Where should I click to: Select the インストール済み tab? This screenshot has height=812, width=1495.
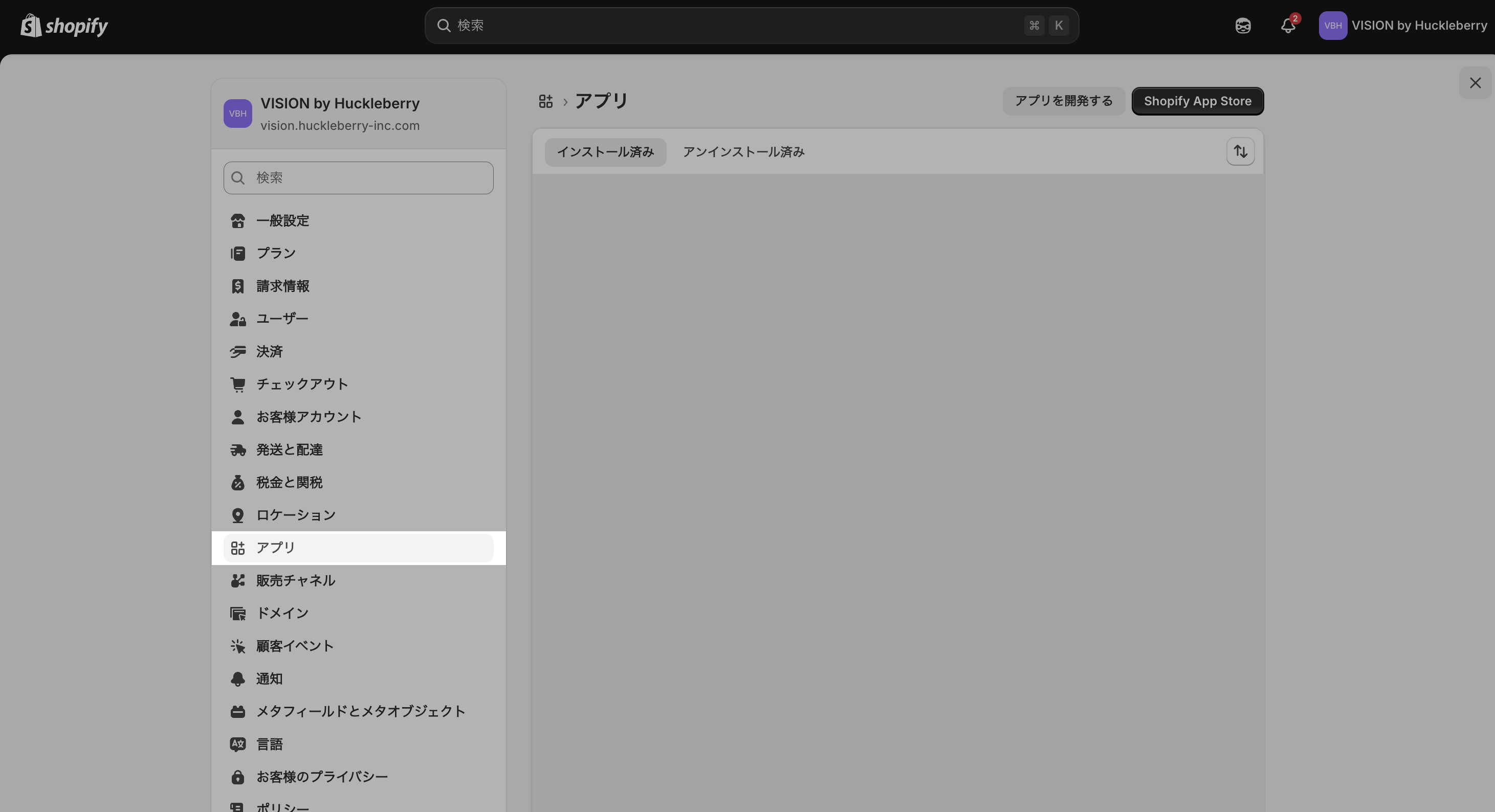click(605, 152)
